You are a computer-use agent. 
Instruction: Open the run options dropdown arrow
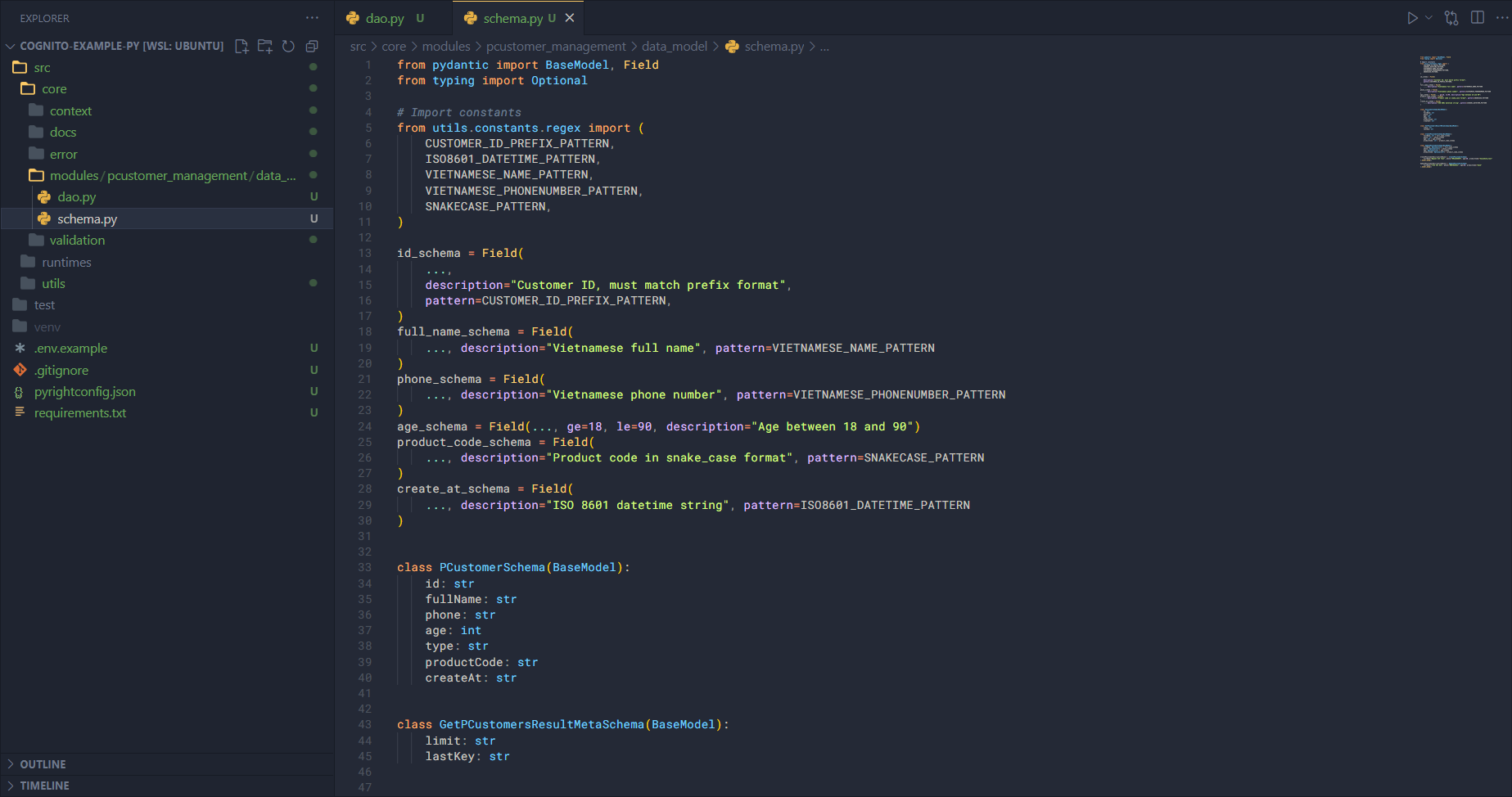click(1429, 18)
